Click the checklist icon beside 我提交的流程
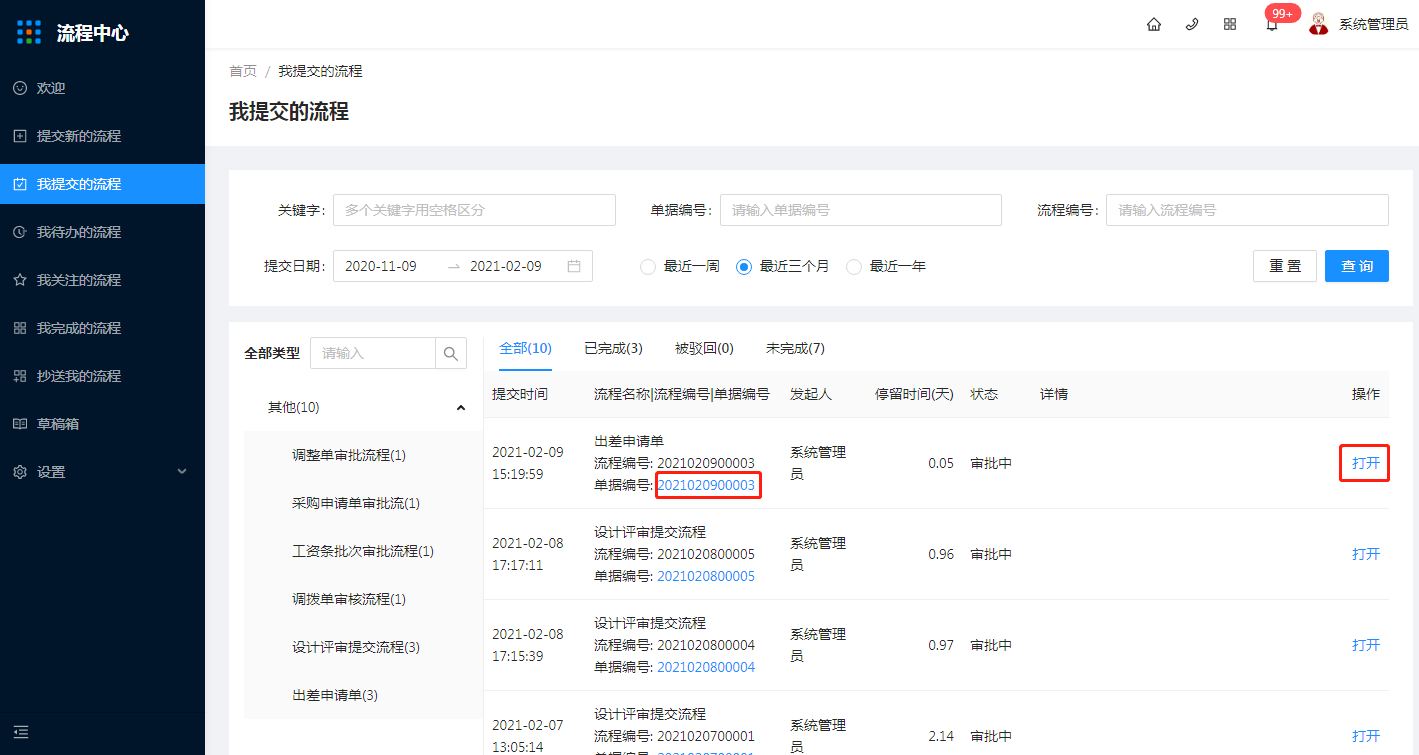This screenshot has height=755, width=1419. 20,184
